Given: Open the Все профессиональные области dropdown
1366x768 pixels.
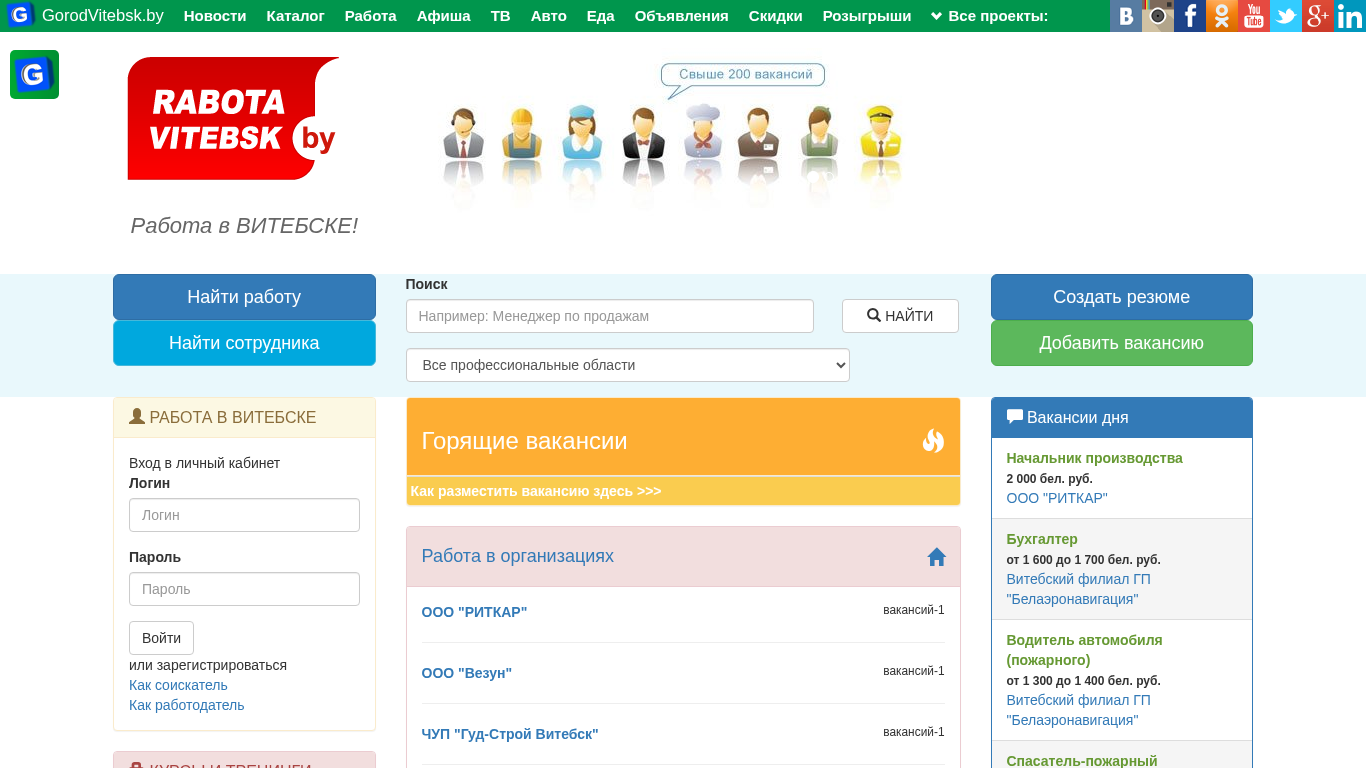Looking at the screenshot, I should 628,365.
